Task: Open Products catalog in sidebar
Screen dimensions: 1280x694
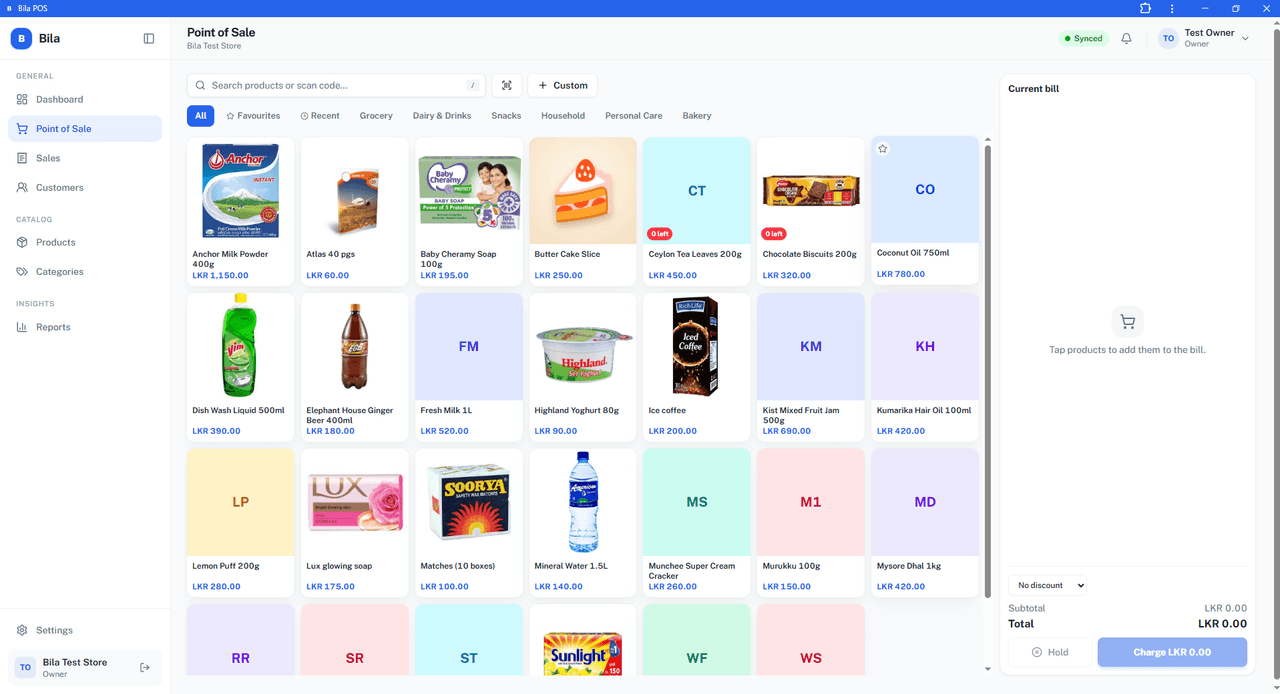Action: [85, 243]
